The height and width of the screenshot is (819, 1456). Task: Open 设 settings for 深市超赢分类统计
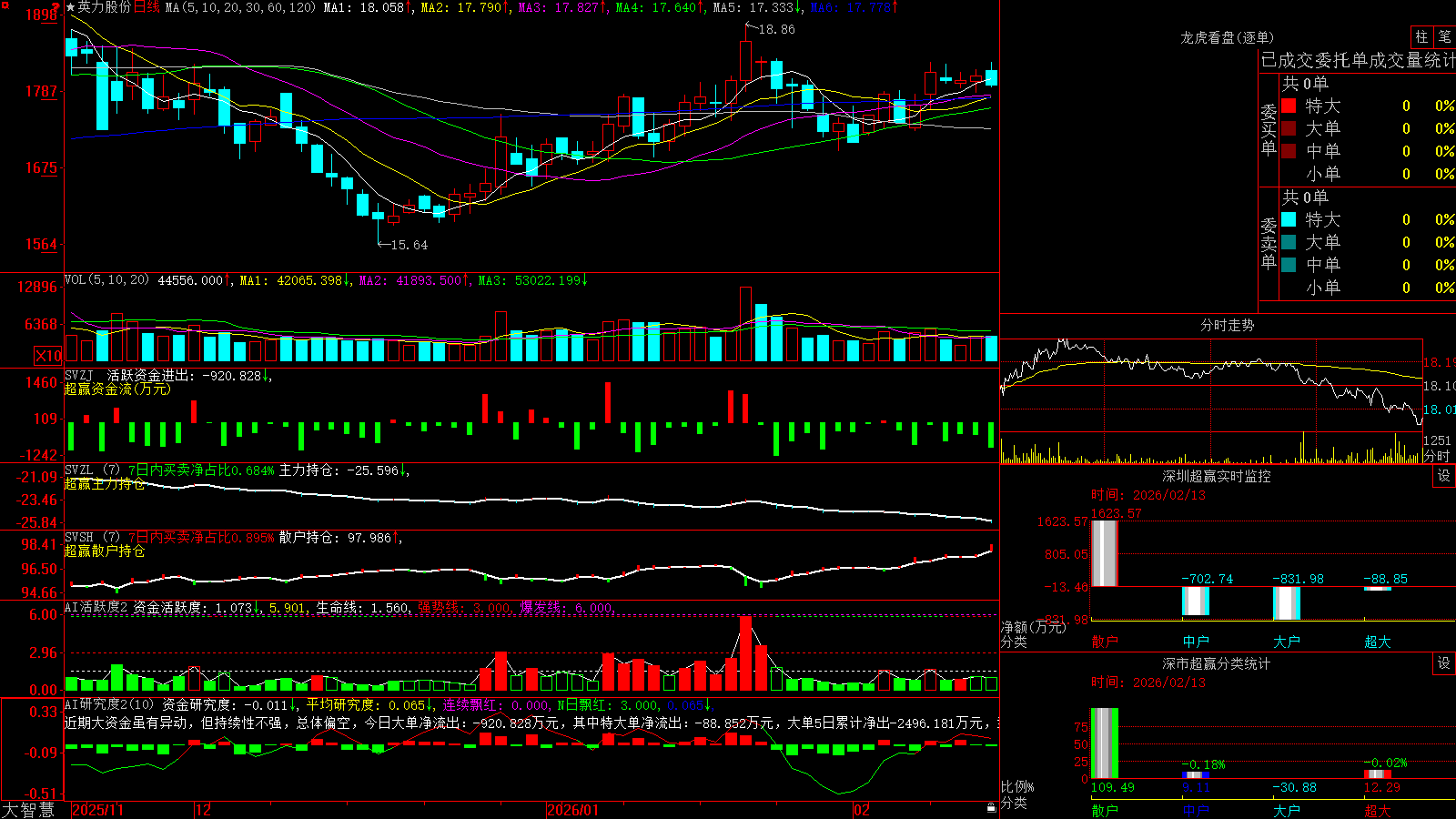point(1443,663)
